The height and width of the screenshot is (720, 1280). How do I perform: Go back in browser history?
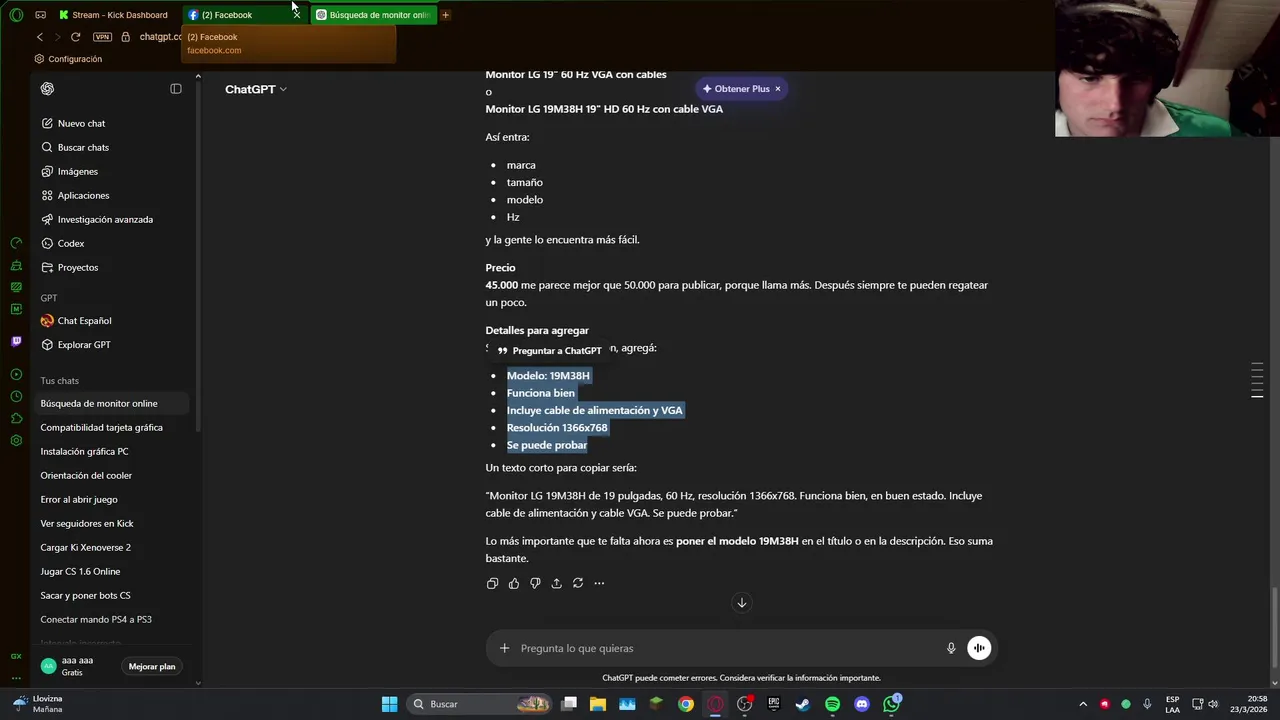point(40,37)
